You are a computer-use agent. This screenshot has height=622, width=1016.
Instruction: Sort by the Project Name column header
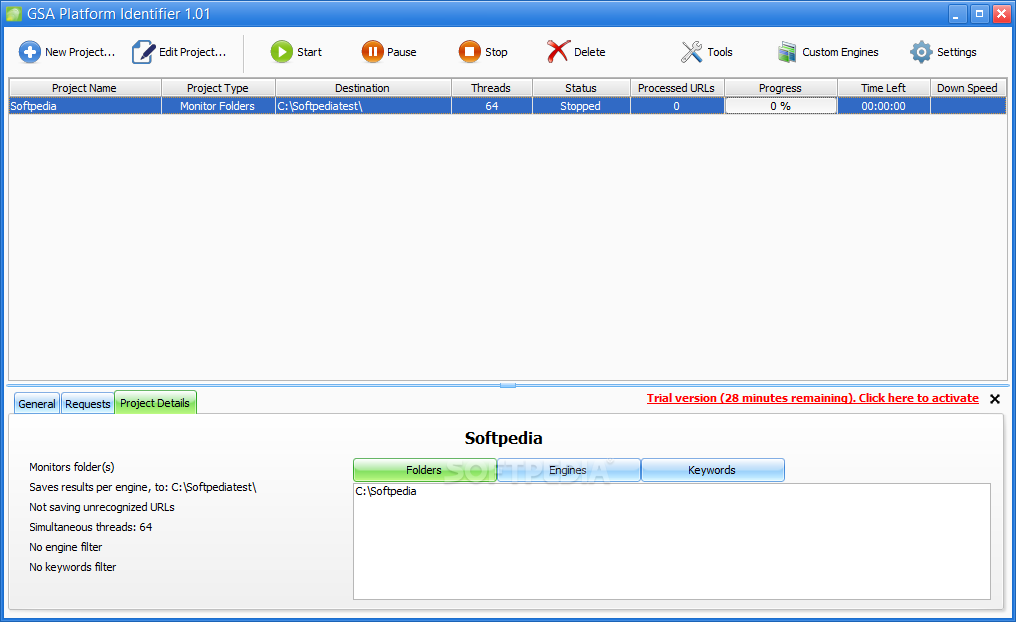pyautogui.click(x=85, y=87)
